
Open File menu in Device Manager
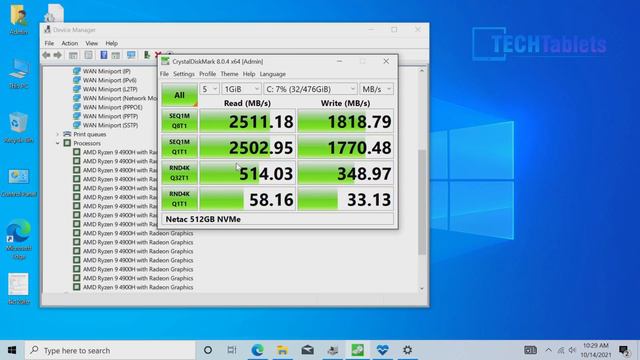click(x=49, y=43)
